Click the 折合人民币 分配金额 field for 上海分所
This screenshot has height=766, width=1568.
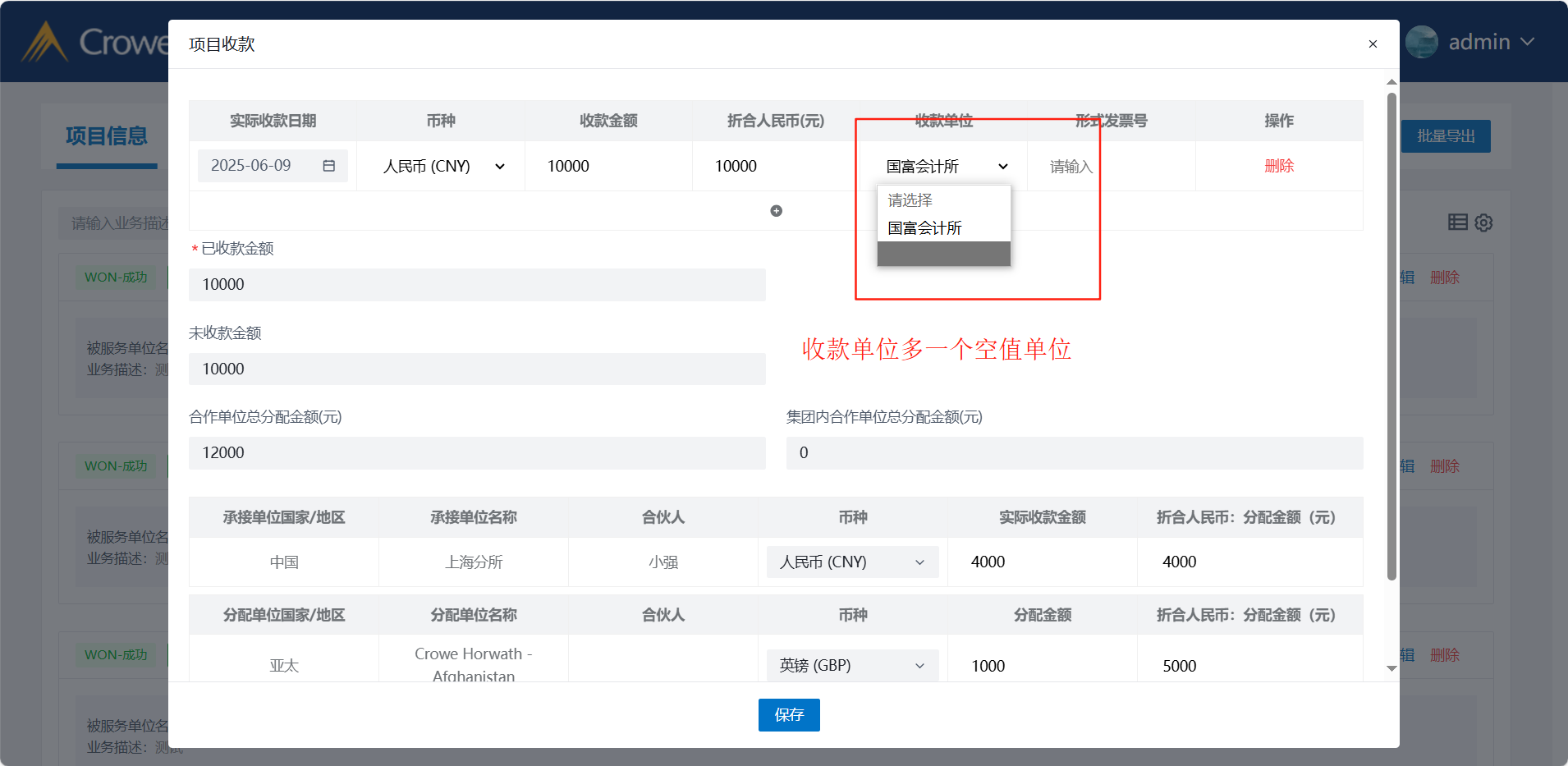pos(1250,562)
